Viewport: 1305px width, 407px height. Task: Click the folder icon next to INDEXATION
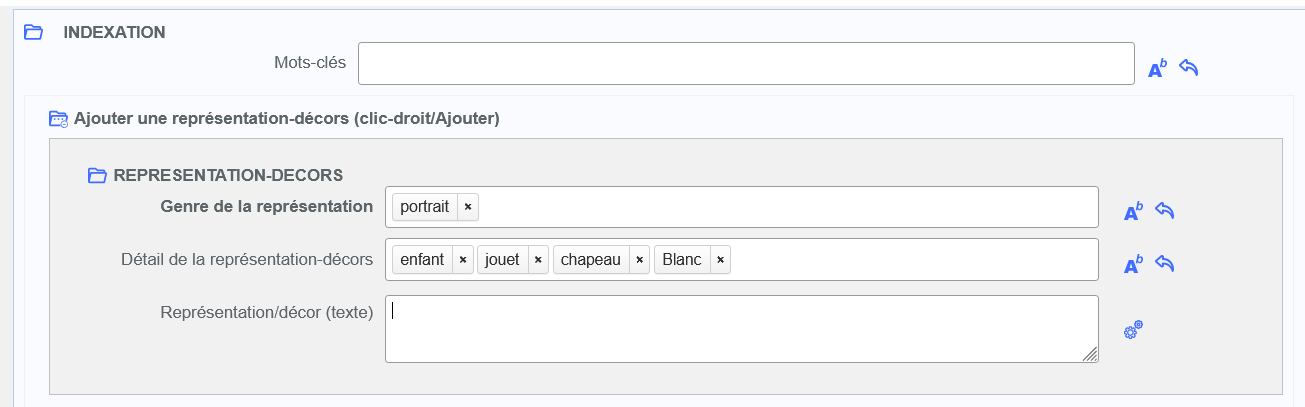(33, 32)
